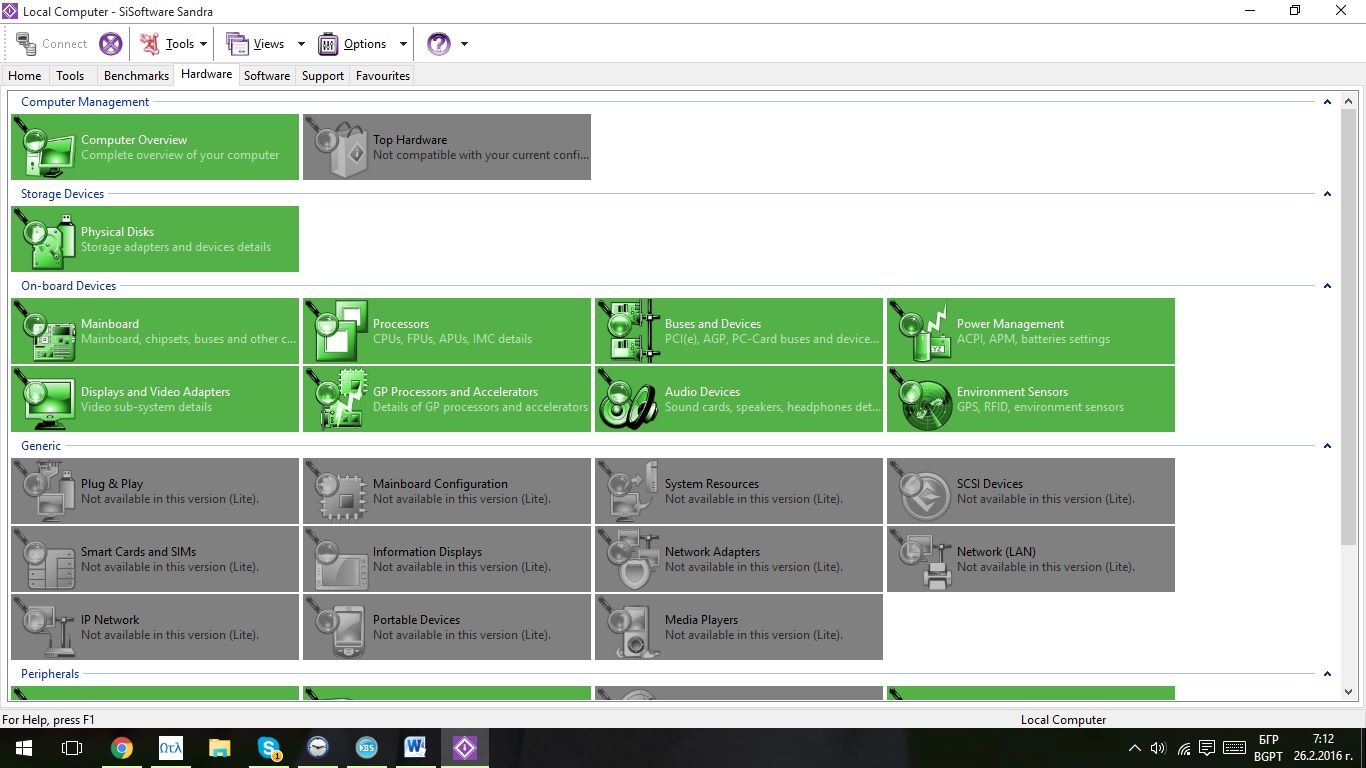Viewport: 1366px width, 768px height.
Task: Collapse the Computer Management section
Action: click(1327, 102)
